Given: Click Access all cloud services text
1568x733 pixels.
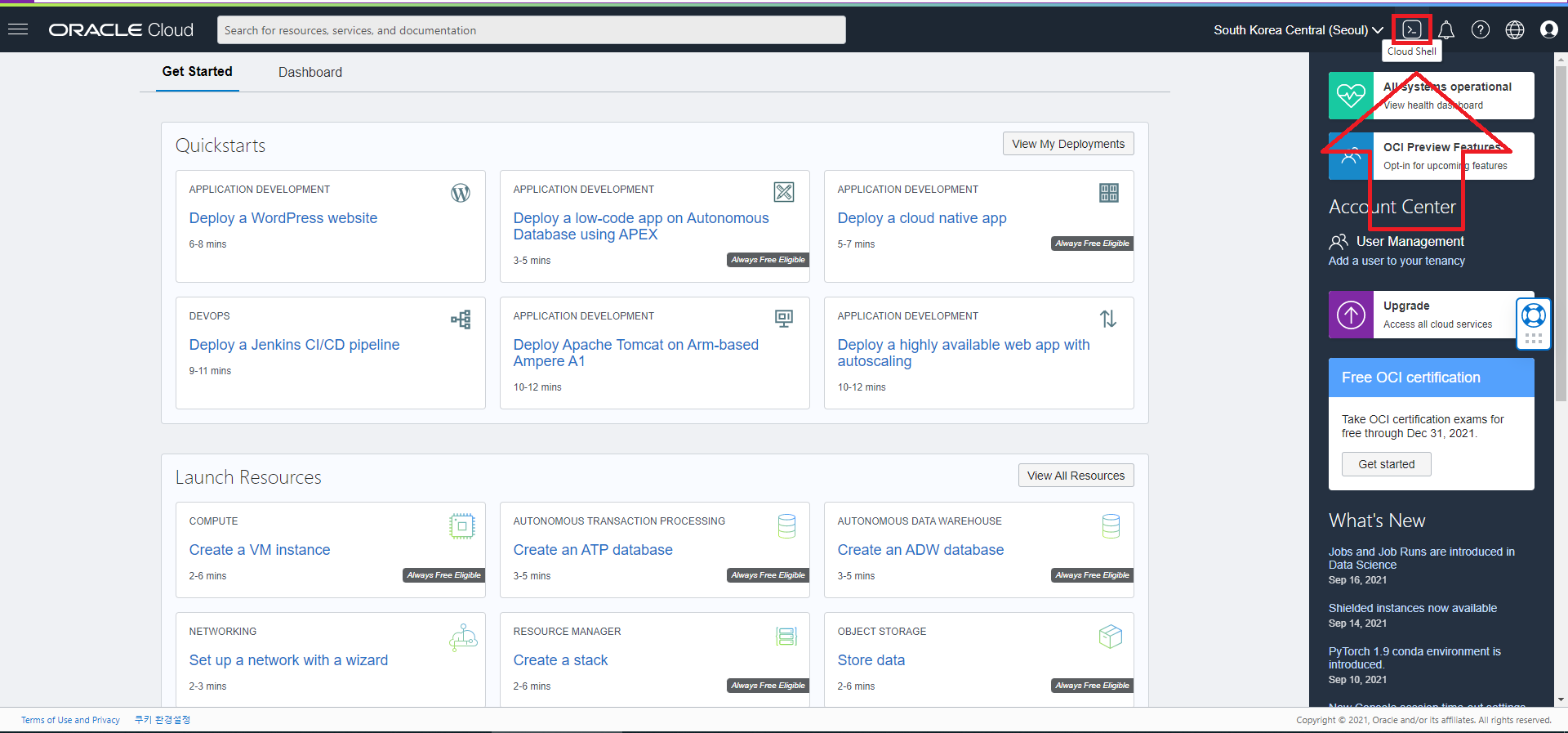Looking at the screenshot, I should click(1437, 324).
